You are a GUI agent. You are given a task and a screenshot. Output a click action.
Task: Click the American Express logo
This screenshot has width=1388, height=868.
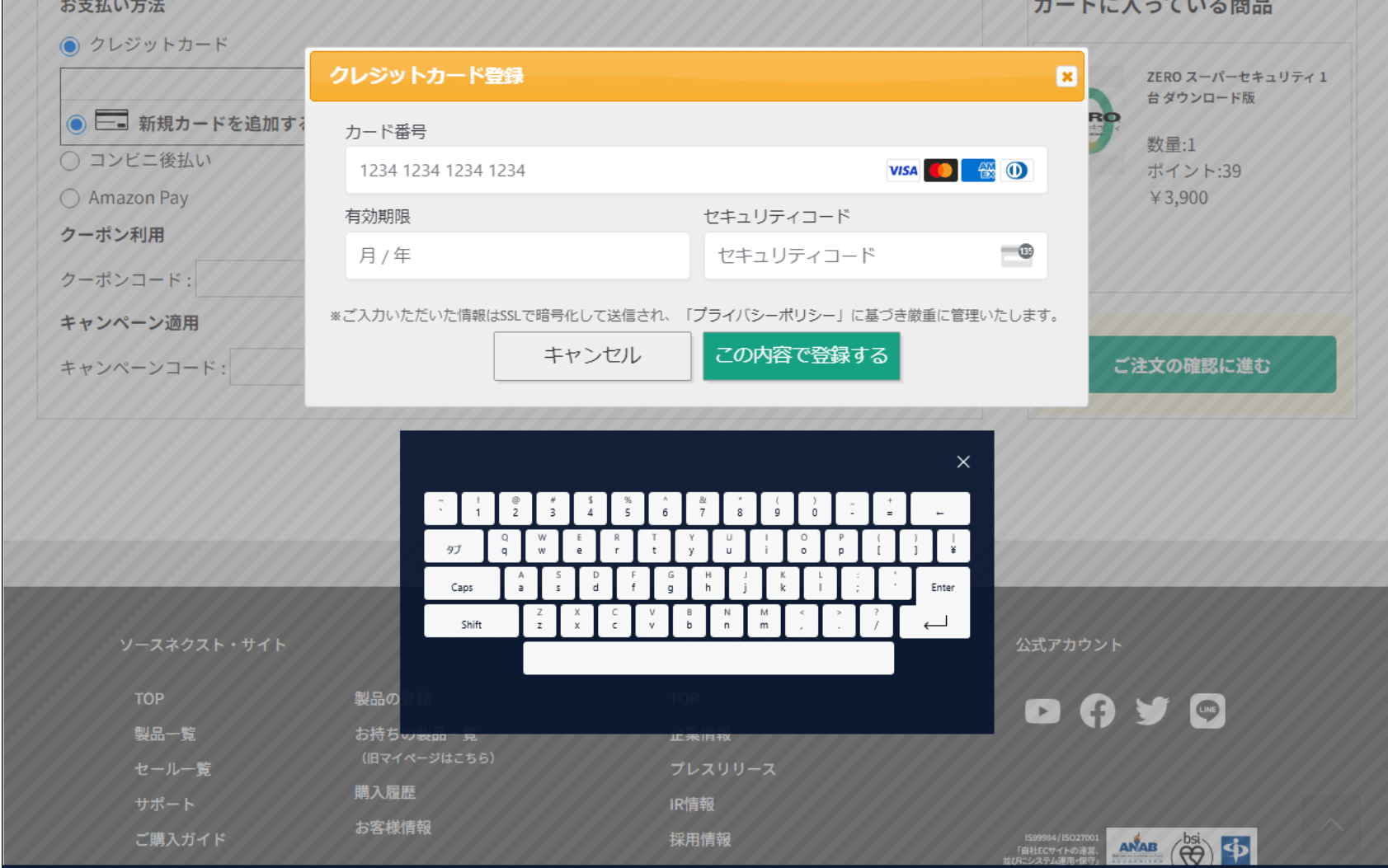click(979, 171)
